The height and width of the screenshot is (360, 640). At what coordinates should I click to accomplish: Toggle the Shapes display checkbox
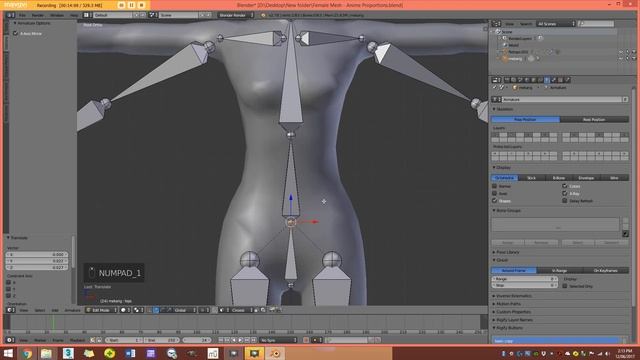495,201
